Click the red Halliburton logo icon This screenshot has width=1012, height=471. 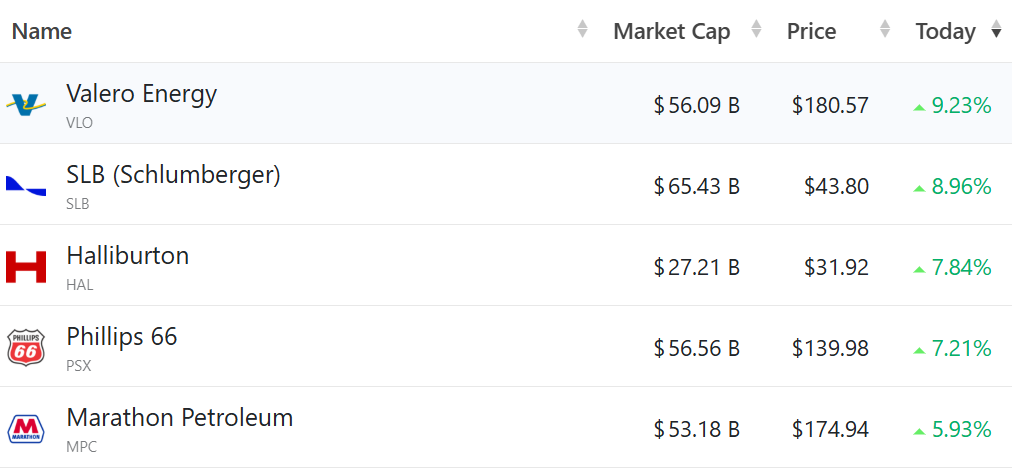click(26, 267)
